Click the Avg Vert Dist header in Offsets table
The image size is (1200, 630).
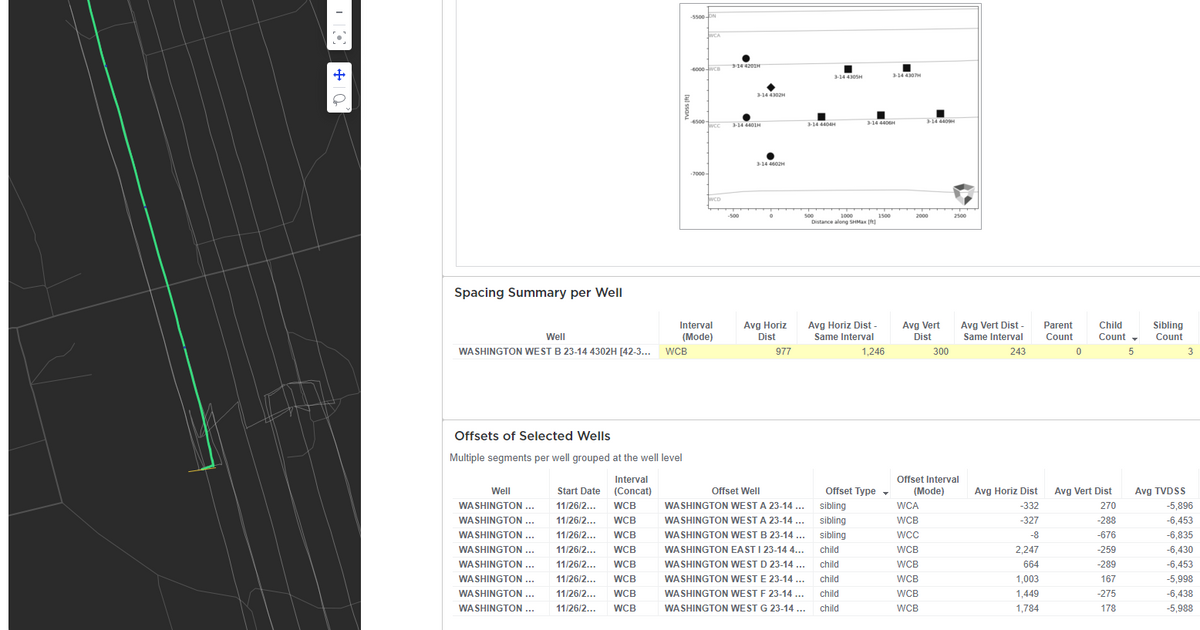(x=1083, y=491)
